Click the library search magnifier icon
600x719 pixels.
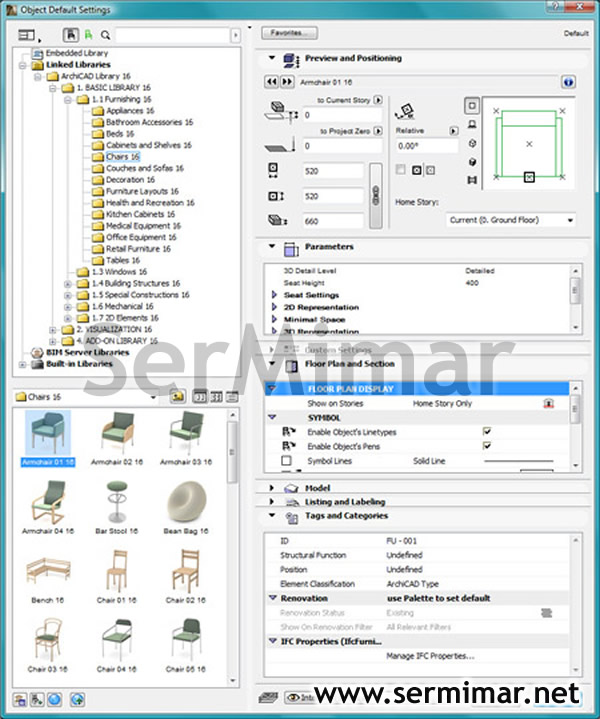[106, 35]
